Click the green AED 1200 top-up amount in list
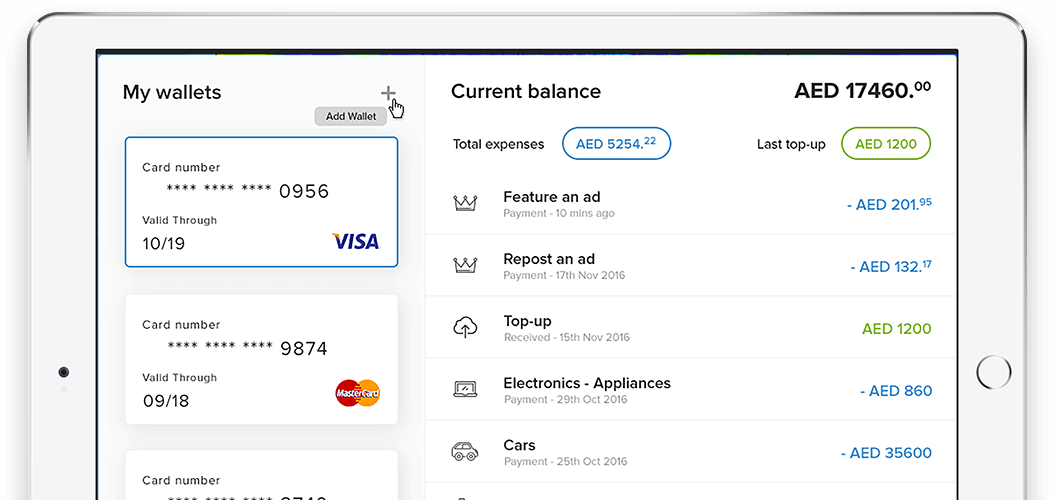Image resolution: width=1054 pixels, height=500 pixels. coord(896,329)
